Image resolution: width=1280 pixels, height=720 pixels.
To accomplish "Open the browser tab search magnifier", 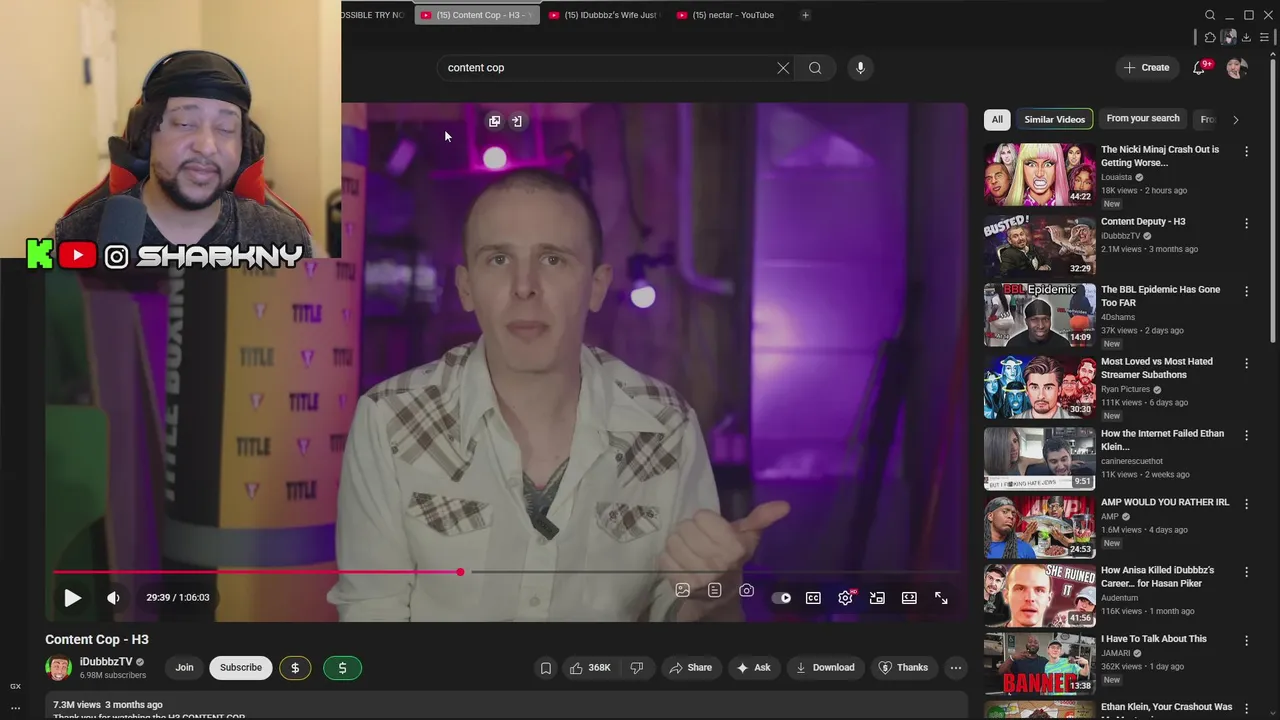I will [1210, 15].
